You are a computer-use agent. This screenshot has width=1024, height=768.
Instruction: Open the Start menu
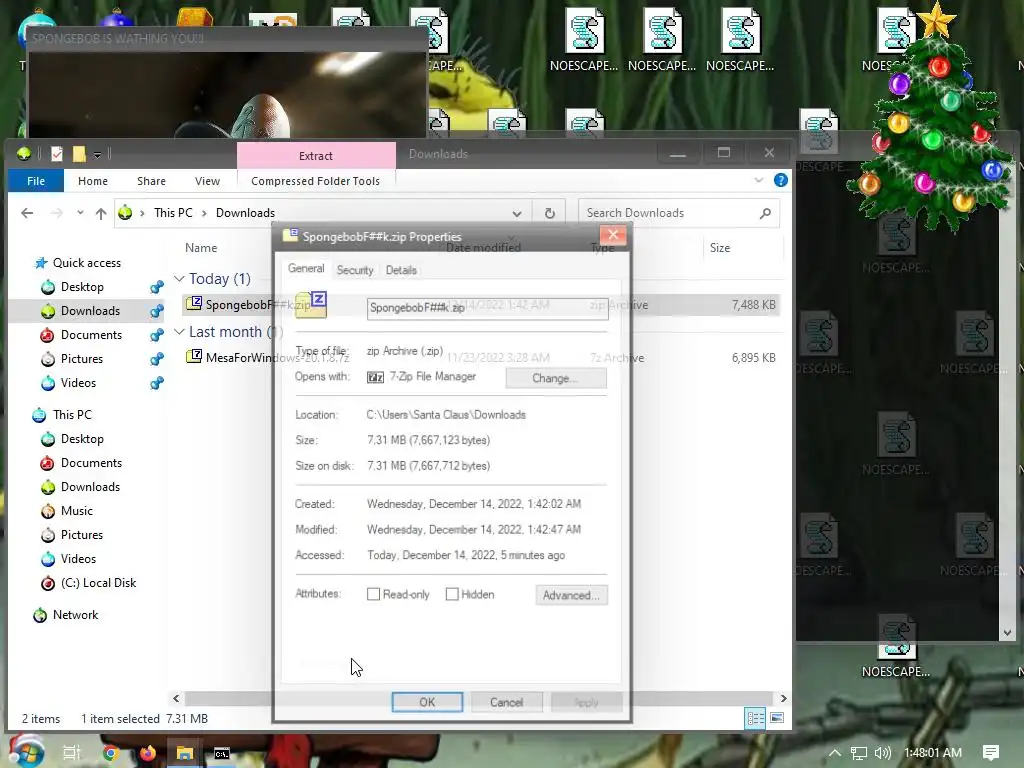click(x=25, y=752)
